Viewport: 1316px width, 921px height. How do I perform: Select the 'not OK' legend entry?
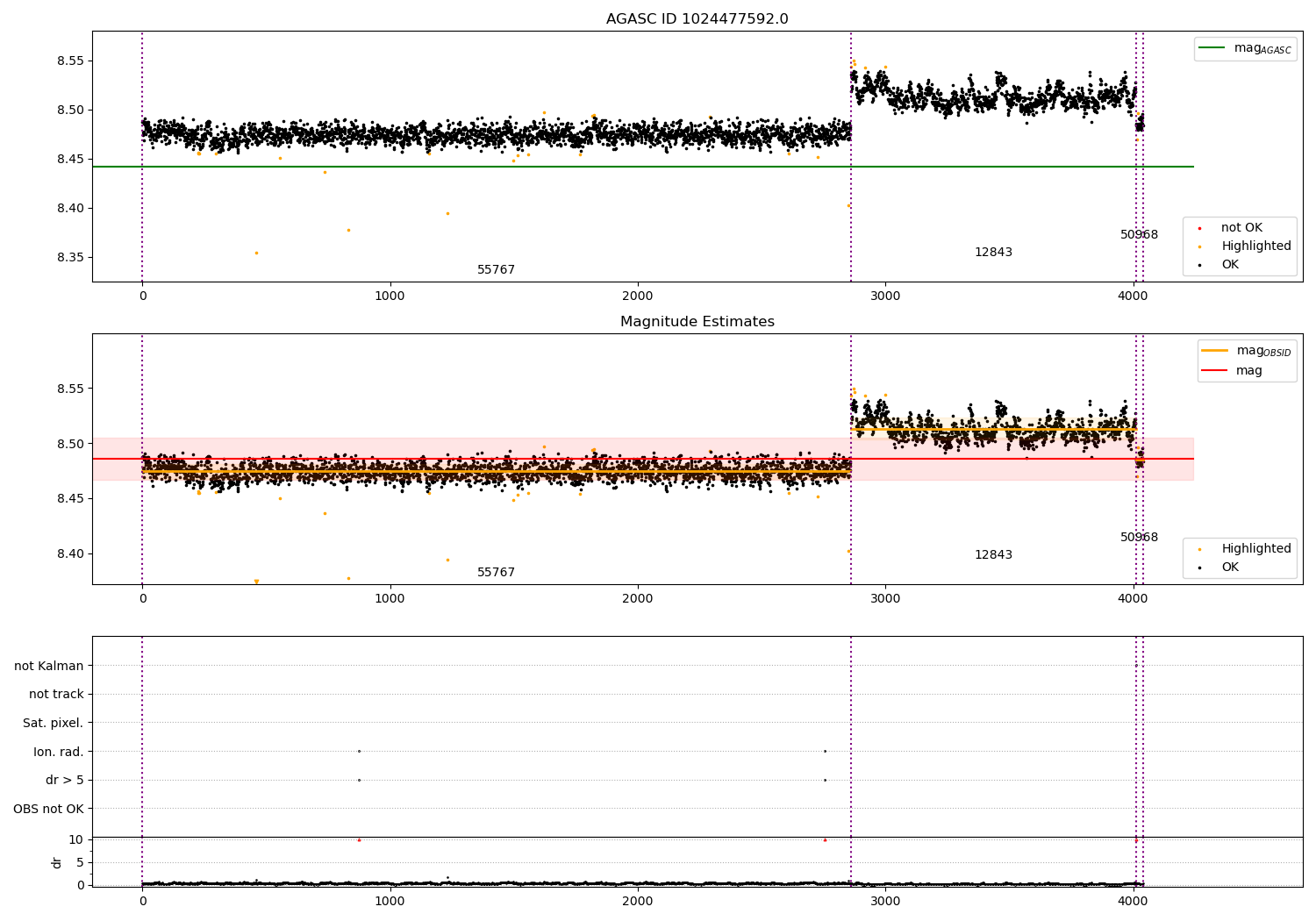tap(1241, 228)
